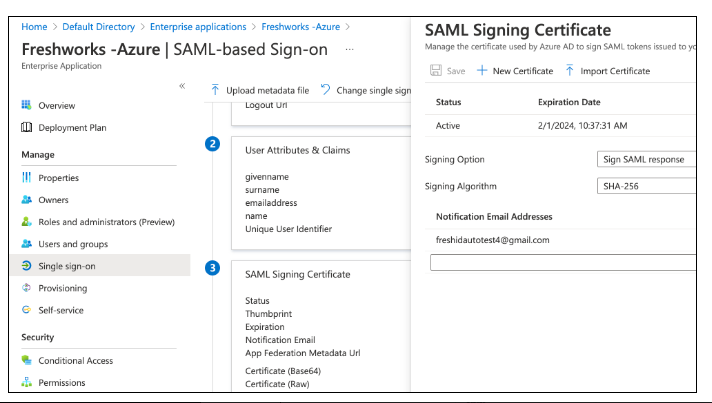Click the Provisioning icon
This screenshot has height=403, width=712.
[26, 288]
